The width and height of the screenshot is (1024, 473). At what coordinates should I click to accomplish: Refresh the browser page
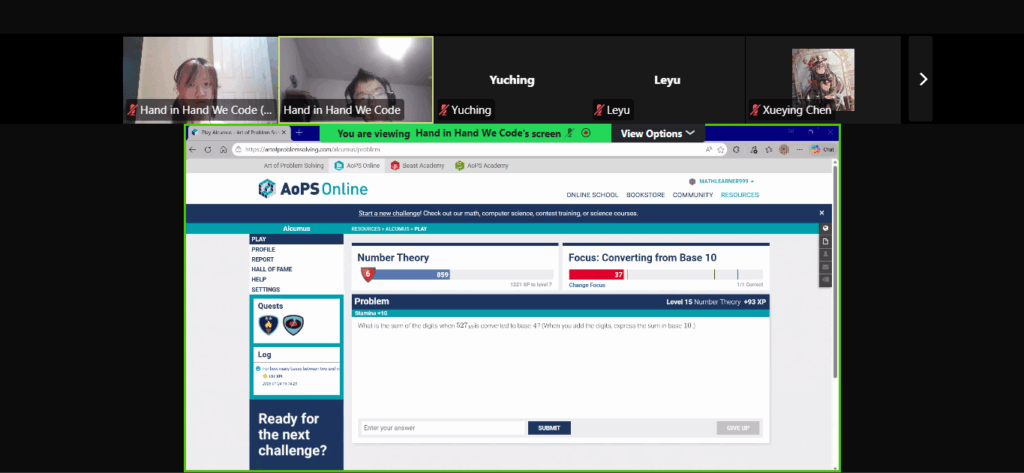click(208, 149)
